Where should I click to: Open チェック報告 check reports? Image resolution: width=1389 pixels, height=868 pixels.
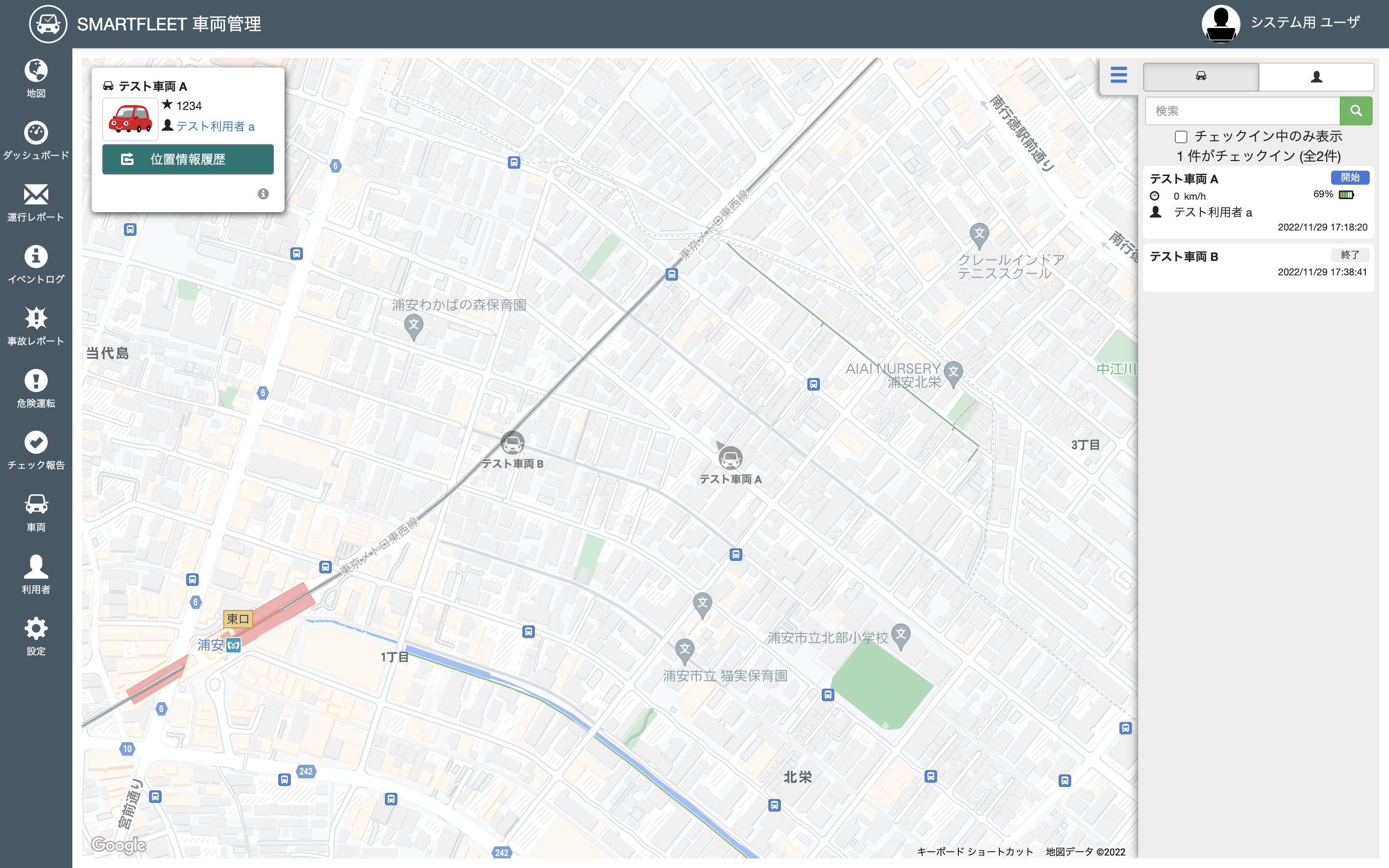click(x=36, y=451)
